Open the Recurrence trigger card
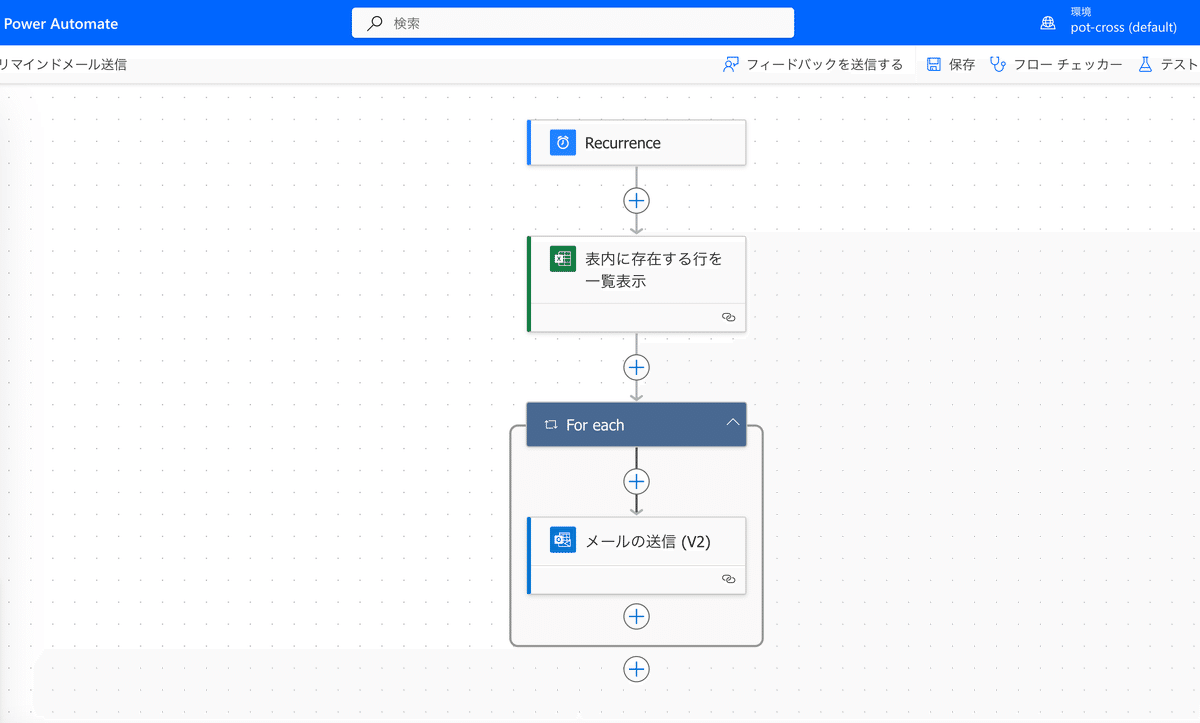The image size is (1200, 723). tap(637, 143)
